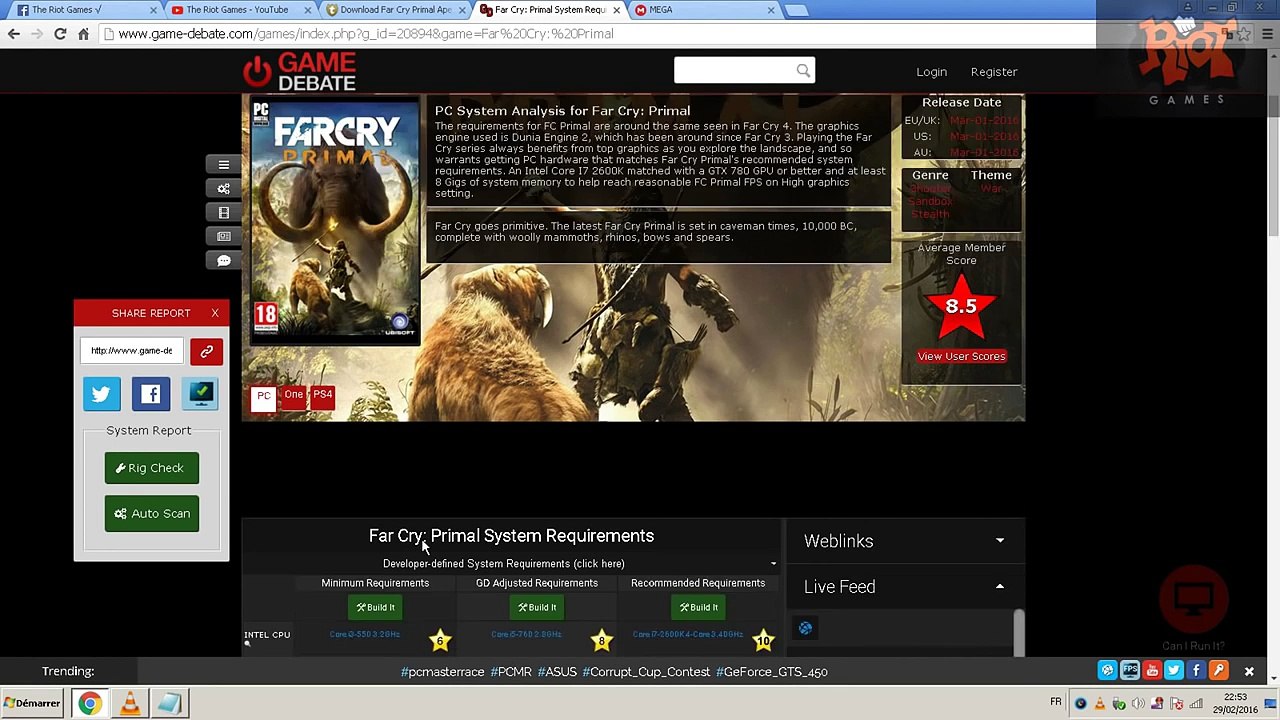The width and height of the screenshot is (1280, 720).
Task: Open the #pcmasterrace trending tag
Action: [442, 672]
